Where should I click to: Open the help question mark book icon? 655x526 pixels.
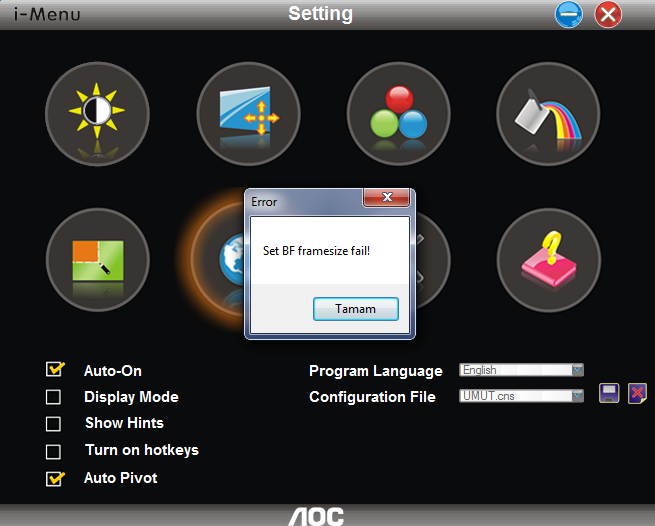[548, 260]
